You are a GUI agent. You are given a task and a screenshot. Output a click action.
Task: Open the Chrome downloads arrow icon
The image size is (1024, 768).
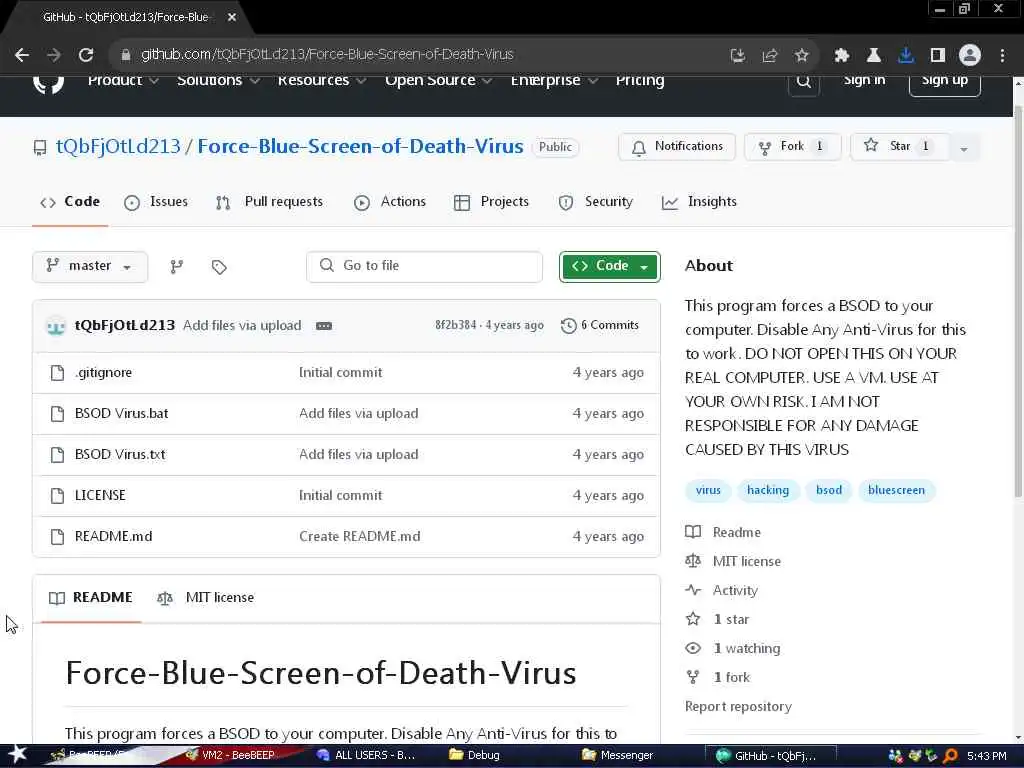(906, 55)
